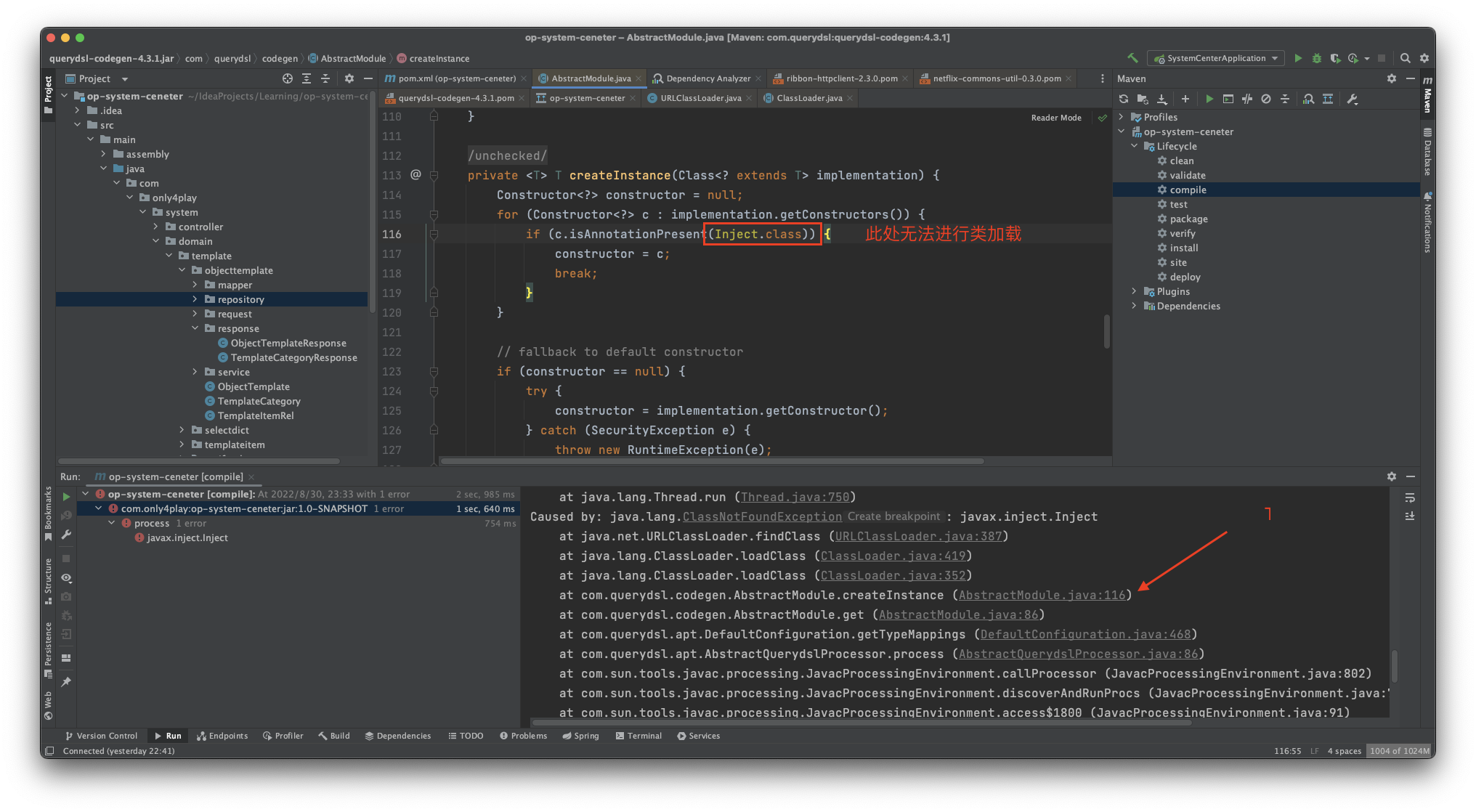Add Maven Projects plus icon
Image resolution: width=1476 pixels, height=812 pixels.
[1185, 99]
